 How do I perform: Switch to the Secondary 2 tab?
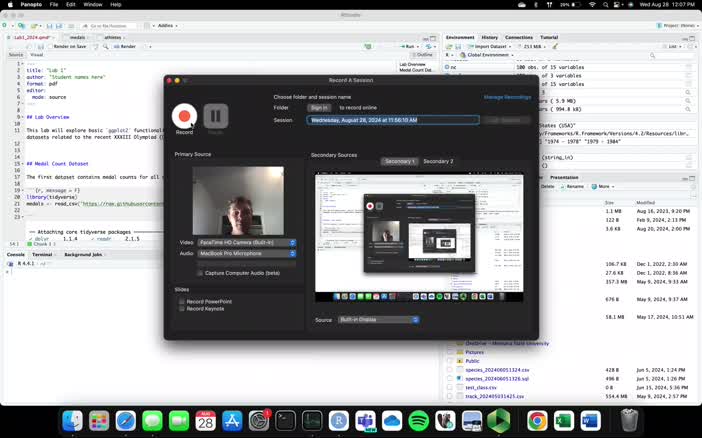pyautogui.click(x=438, y=161)
